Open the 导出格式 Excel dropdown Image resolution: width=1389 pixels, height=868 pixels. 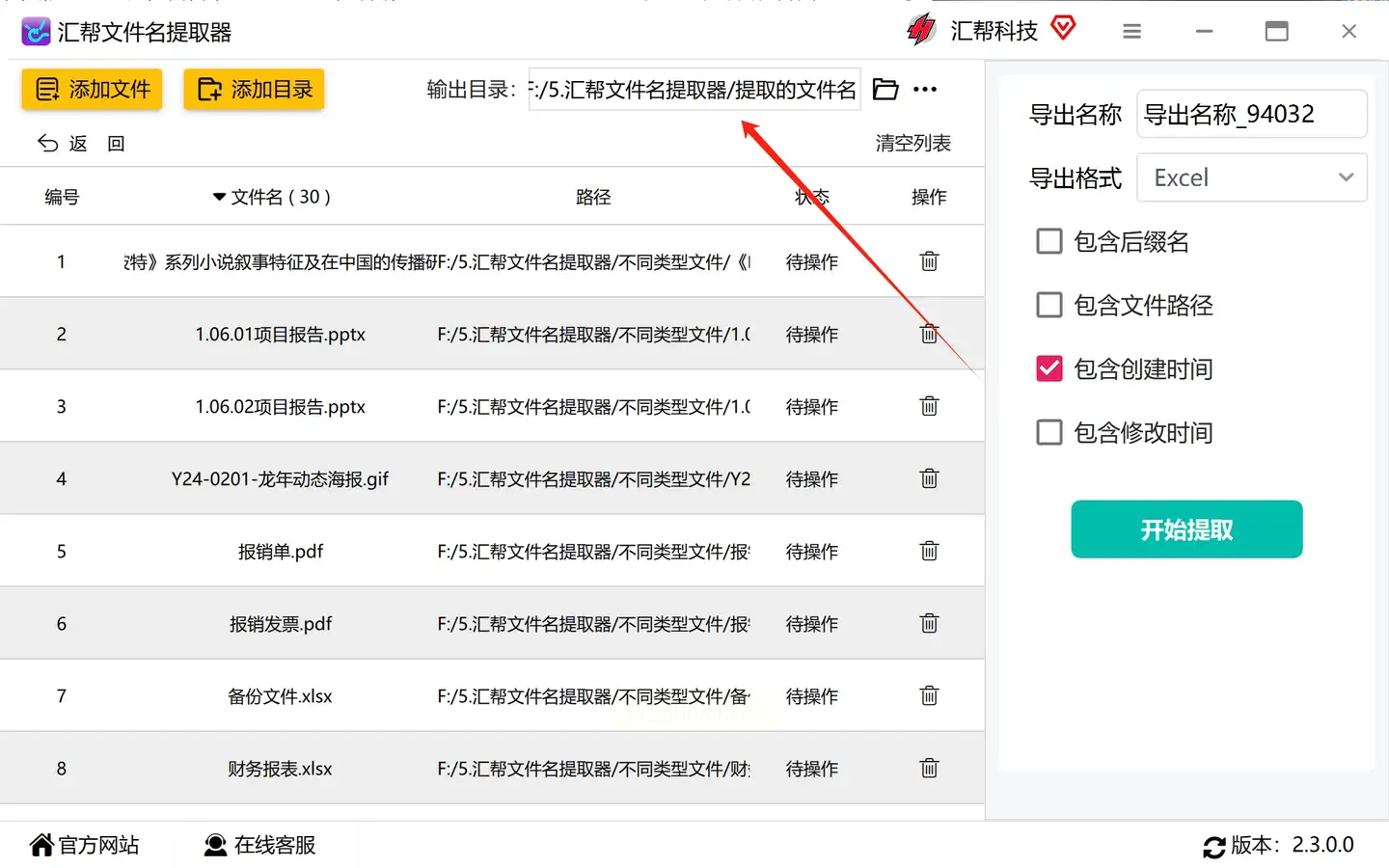[x=1252, y=177]
